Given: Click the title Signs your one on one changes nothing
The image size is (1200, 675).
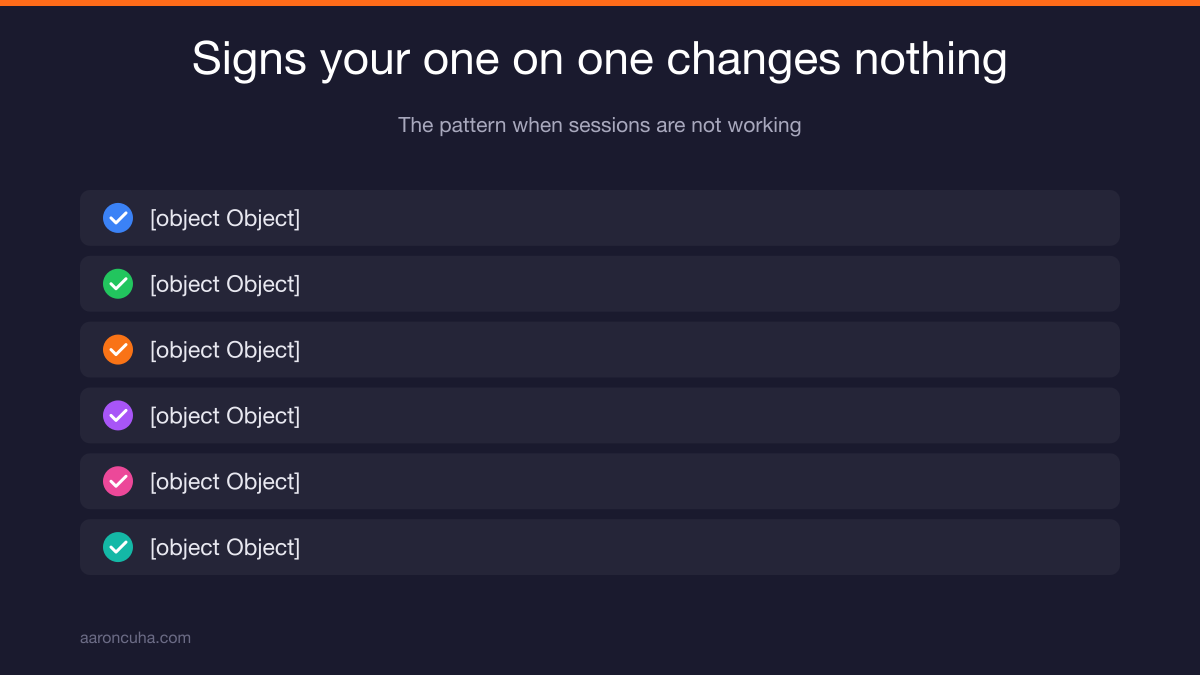Looking at the screenshot, I should point(600,59).
